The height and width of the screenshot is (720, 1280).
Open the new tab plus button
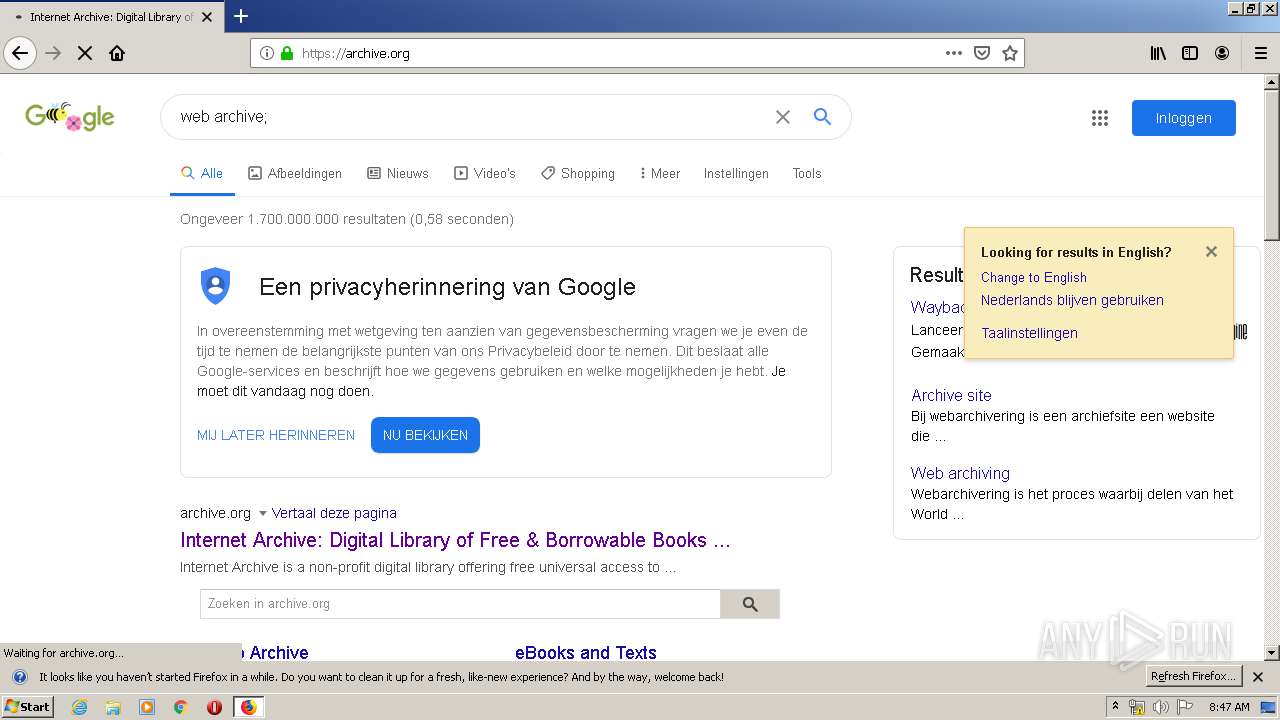point(241,16)
